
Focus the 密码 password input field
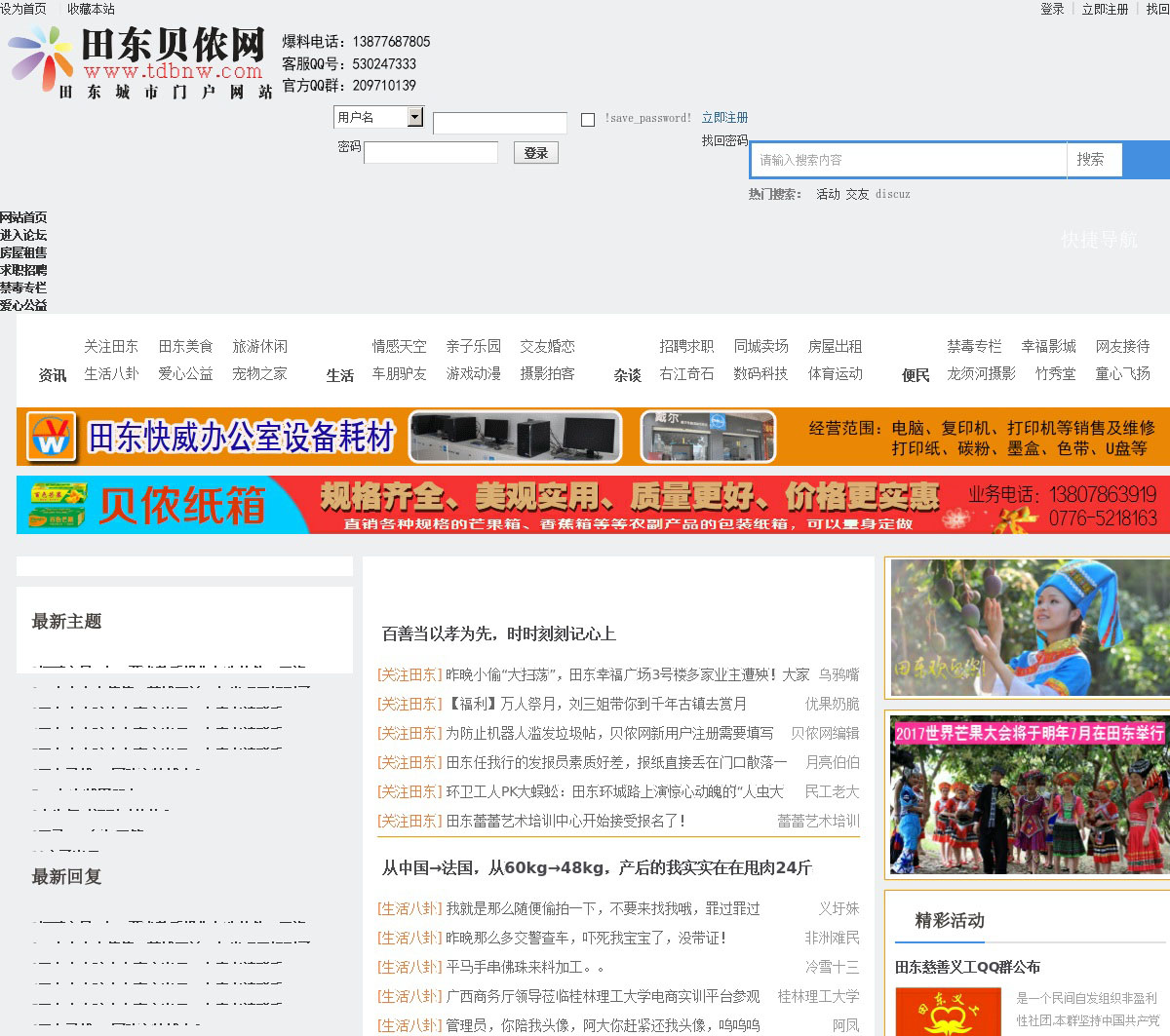(430, 152)
